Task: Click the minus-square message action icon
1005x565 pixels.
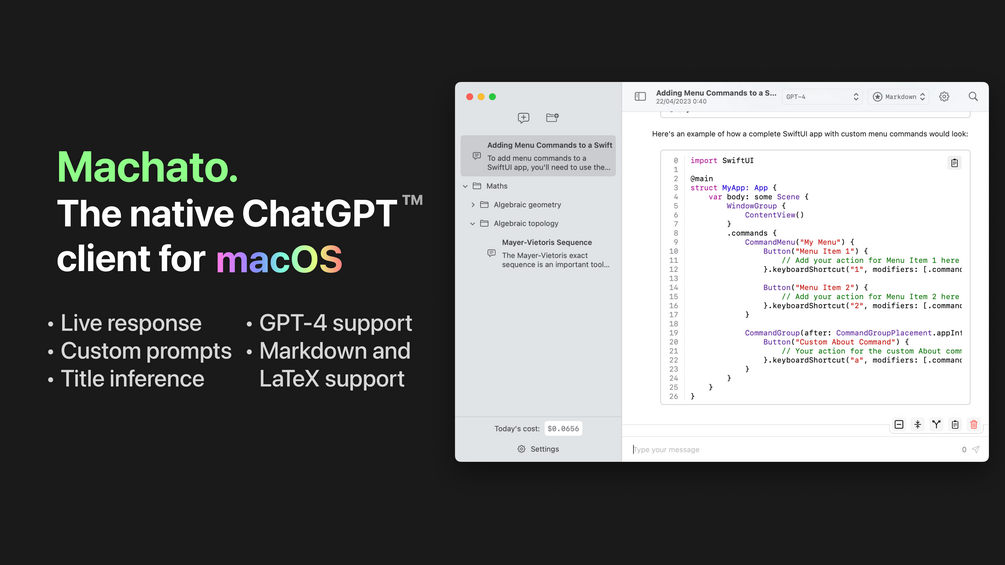Action: tap(899, 425)
